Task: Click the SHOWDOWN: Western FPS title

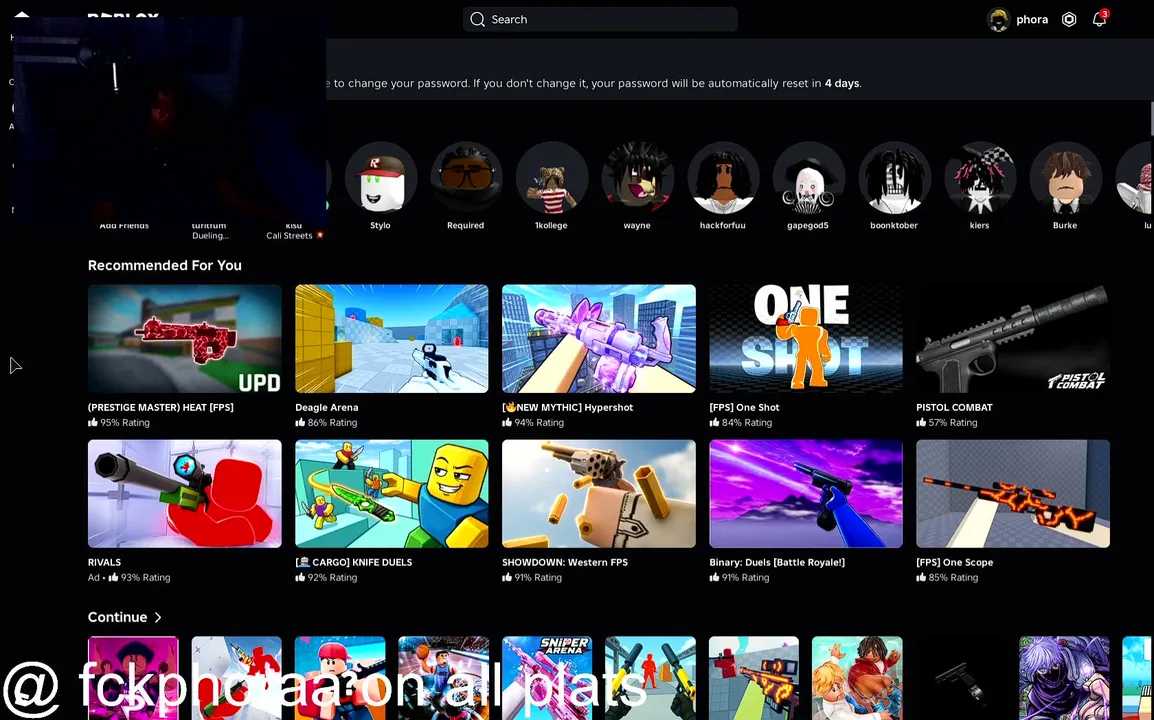Action: coord(564,562)
